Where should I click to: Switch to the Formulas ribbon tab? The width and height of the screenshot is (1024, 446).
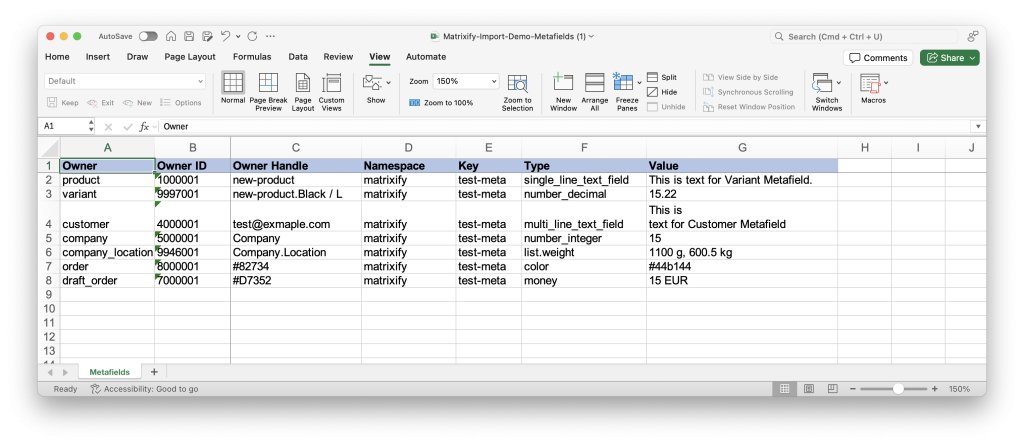pyautogui.click(x=252, y=57)
